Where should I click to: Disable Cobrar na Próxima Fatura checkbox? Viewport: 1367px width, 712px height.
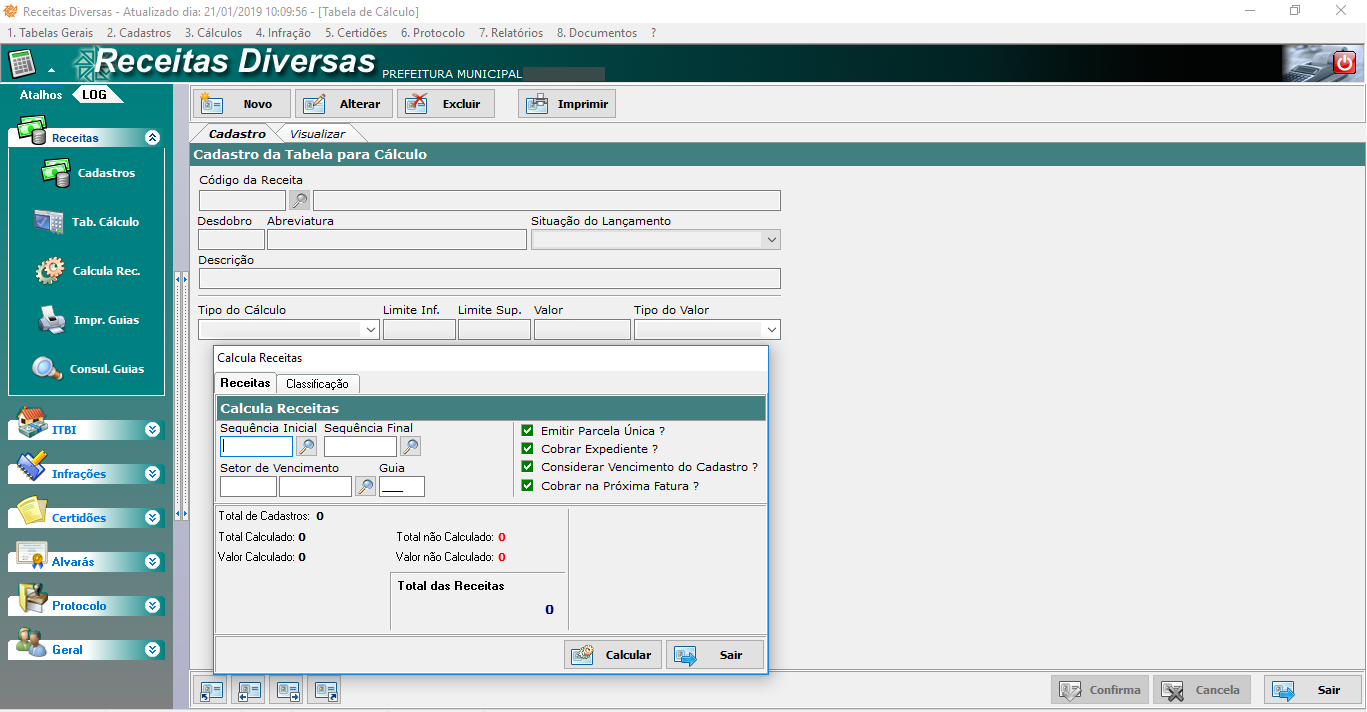pos(528,486)
